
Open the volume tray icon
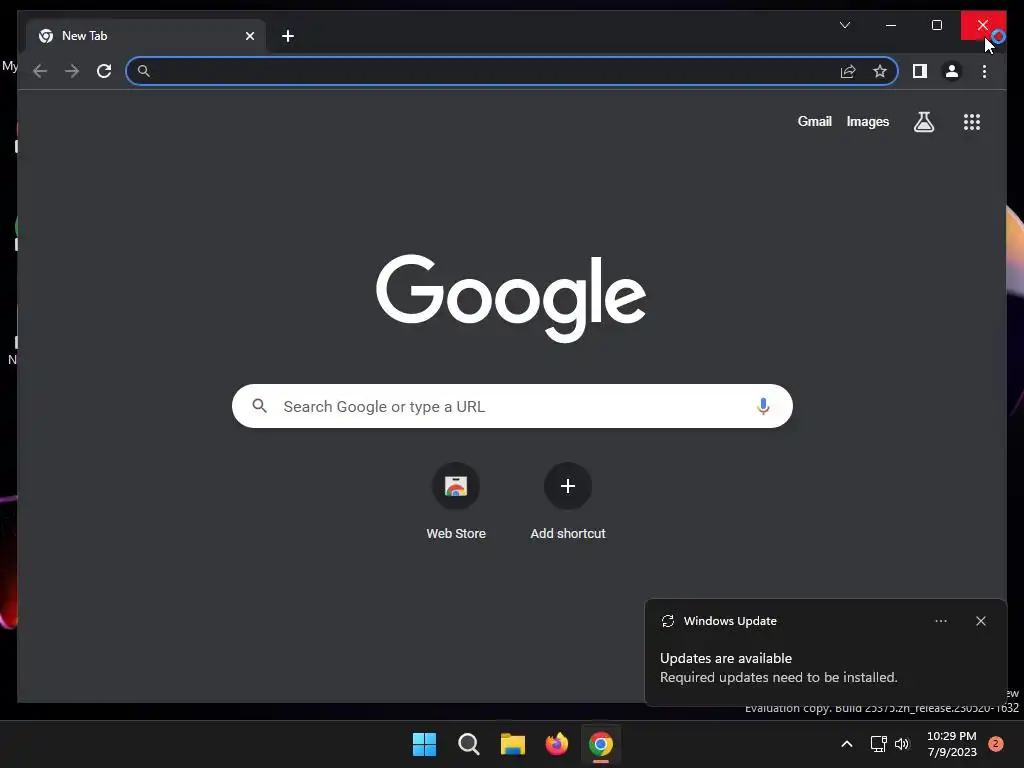click(902, 744)
